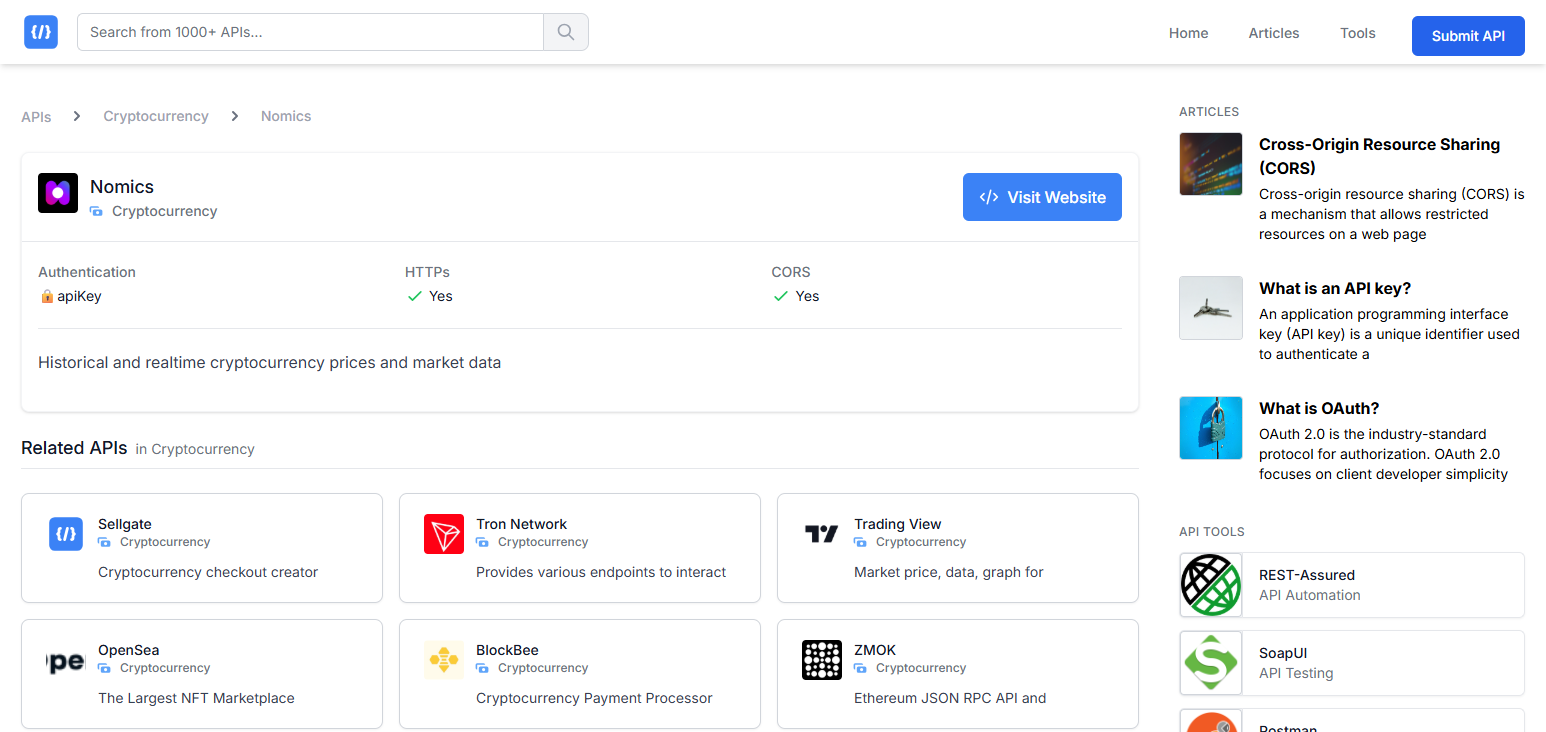1546x732 pixels.
Task: Open the What is an API key? article
Action: [1335, 288]
